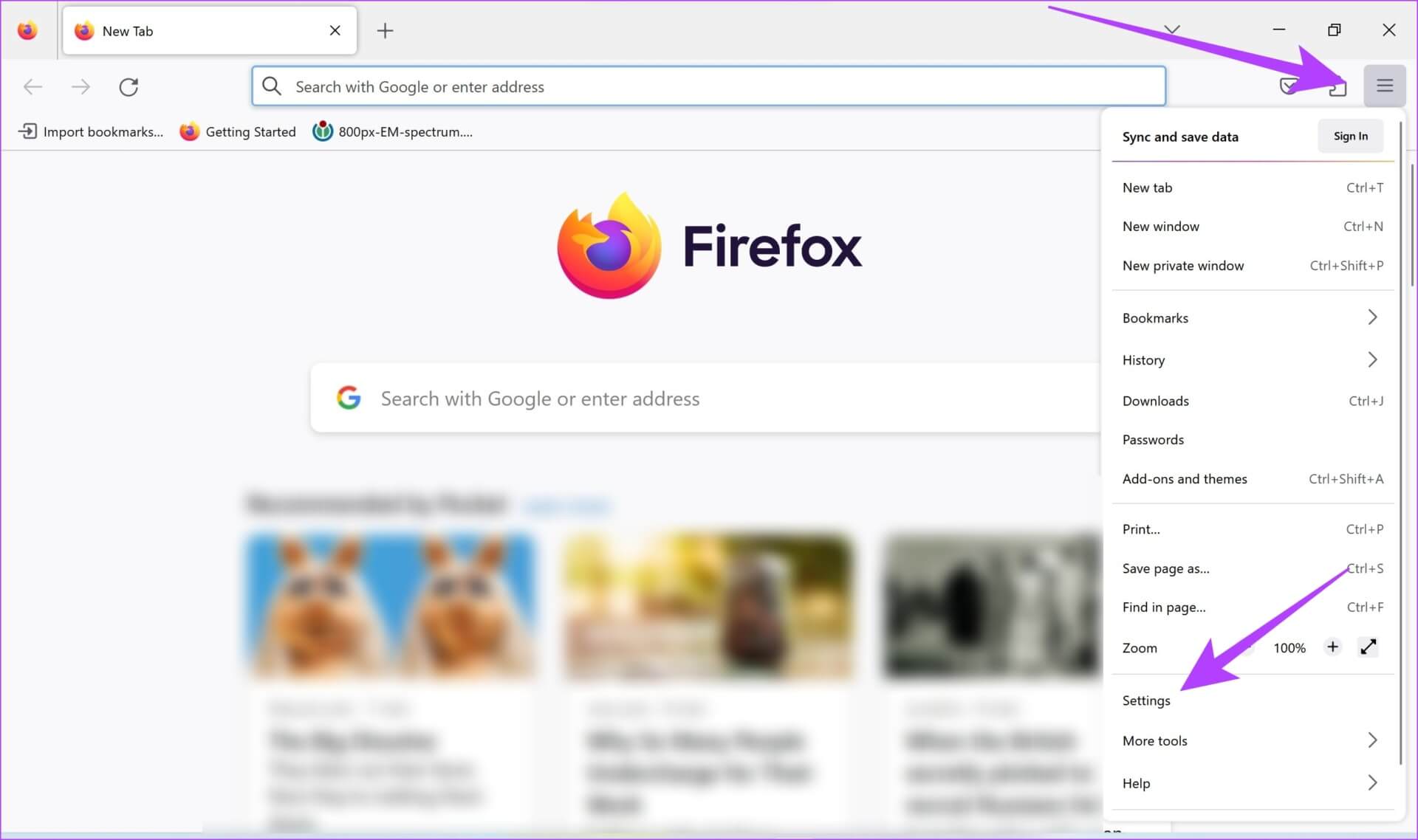Viewport: 1418px width, 840px height.
Task: Click the Firefox app icon in title bar
Action: [x=27, y=30]
